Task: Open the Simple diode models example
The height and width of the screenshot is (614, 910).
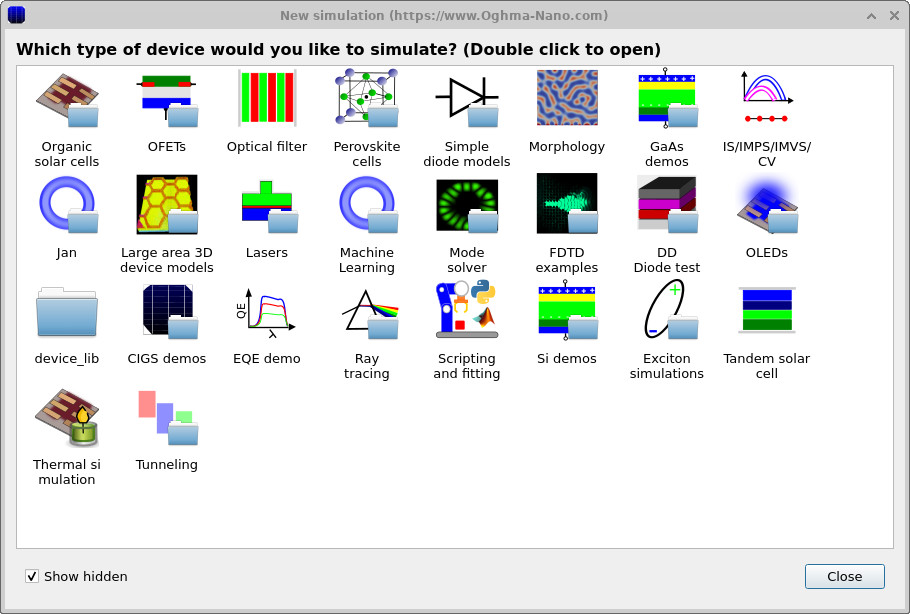Action: click(467, 97)
